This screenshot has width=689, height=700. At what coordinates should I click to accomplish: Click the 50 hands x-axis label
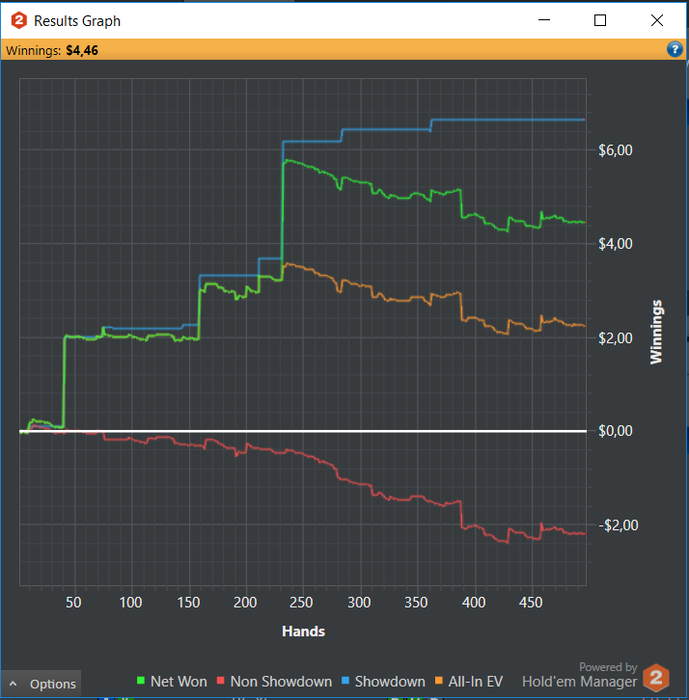tap(74, 603)
